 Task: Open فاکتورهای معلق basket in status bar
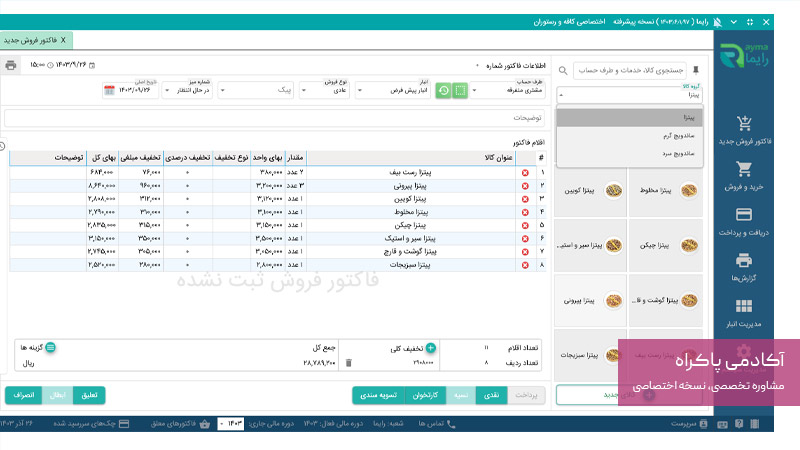180,423
